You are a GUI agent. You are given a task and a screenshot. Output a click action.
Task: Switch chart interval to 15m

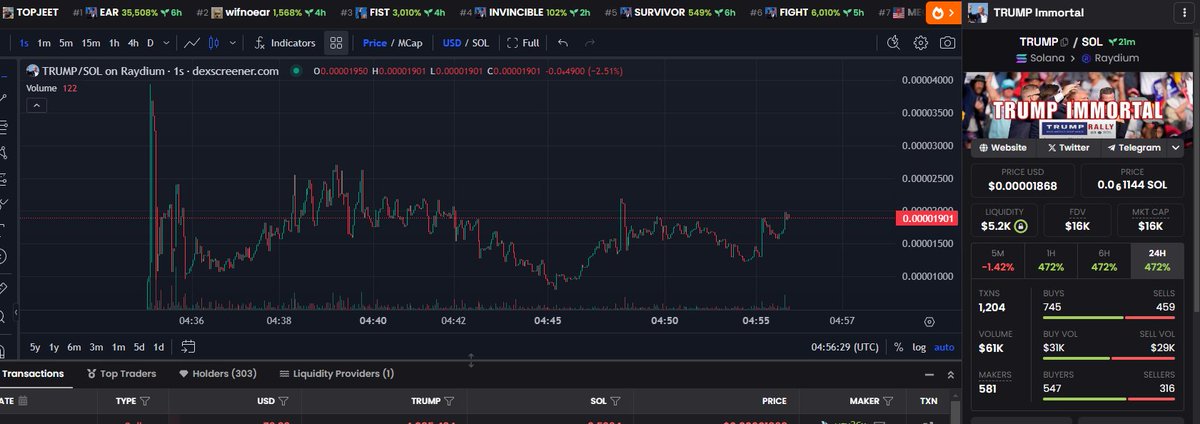[x=91, y=43]
